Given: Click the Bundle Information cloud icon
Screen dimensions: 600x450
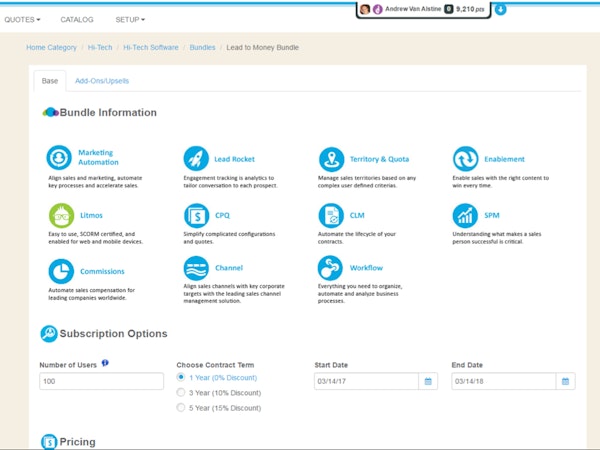Looking at the screenshot, I should point(51,112).
